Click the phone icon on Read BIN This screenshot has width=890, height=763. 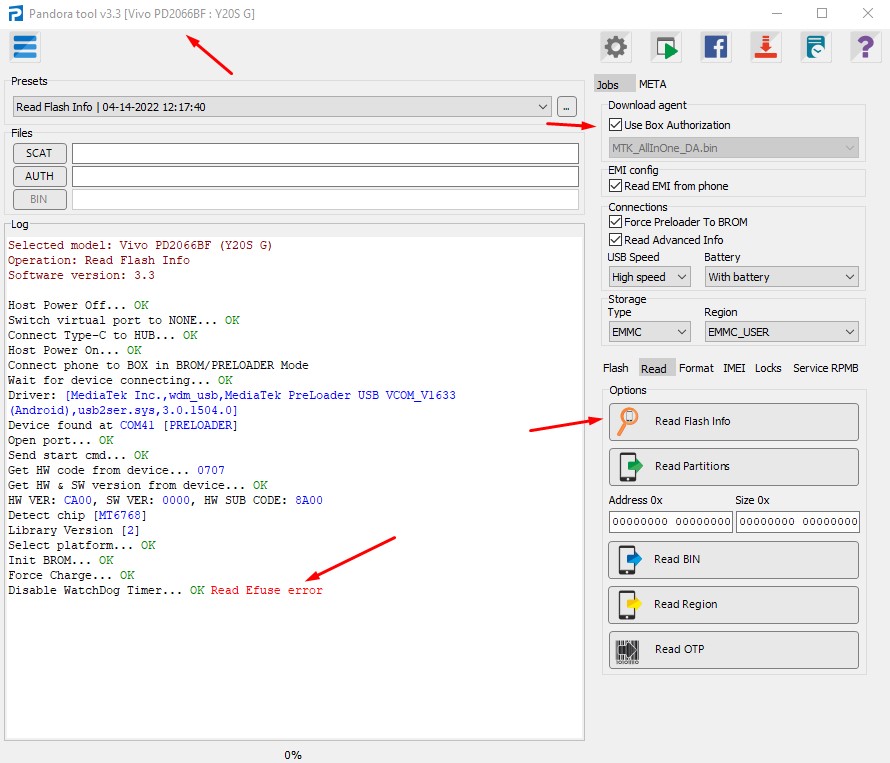[x=629, y=560]
